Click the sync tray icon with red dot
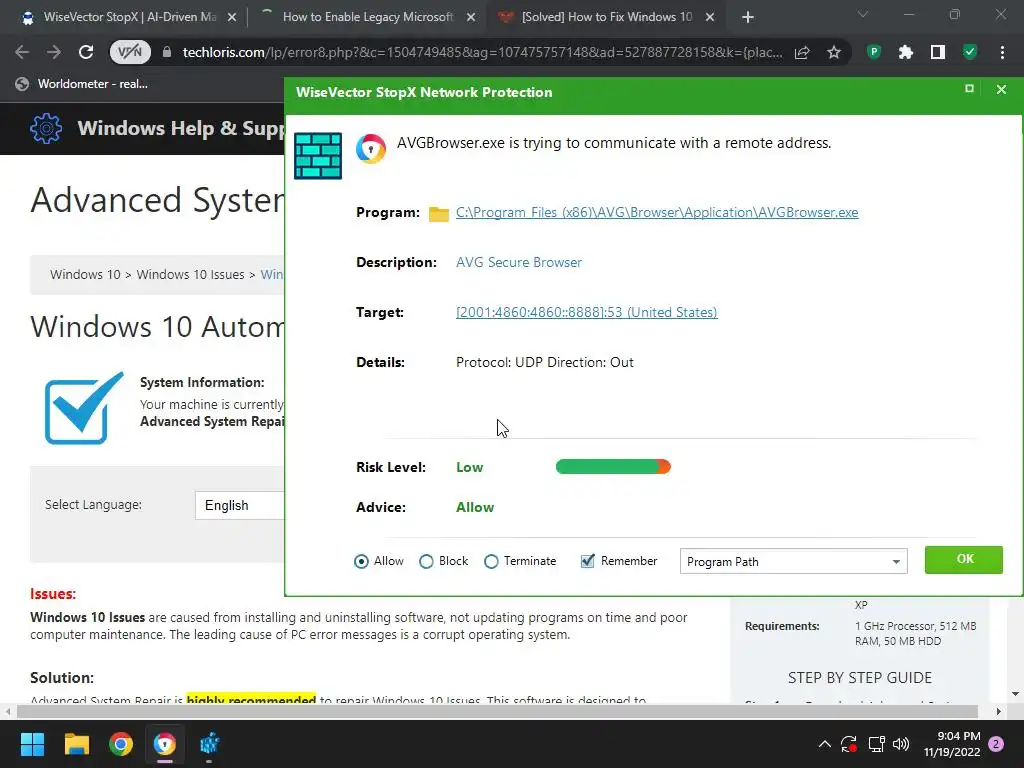 tap(849, 744)
